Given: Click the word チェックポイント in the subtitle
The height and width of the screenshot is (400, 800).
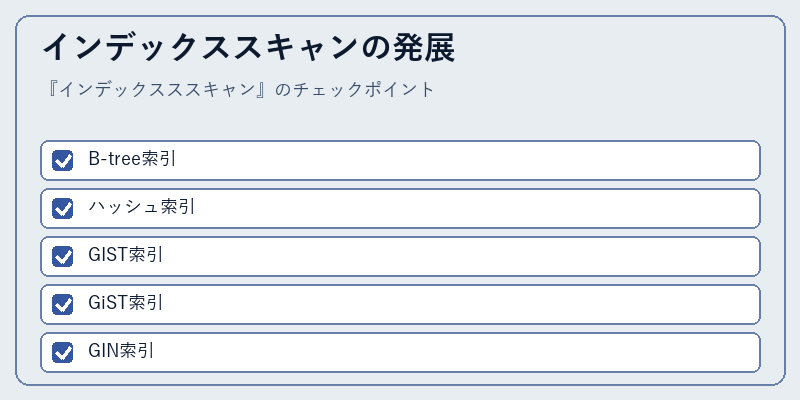Looking at the screenshot, I should (x=364, y=90).
